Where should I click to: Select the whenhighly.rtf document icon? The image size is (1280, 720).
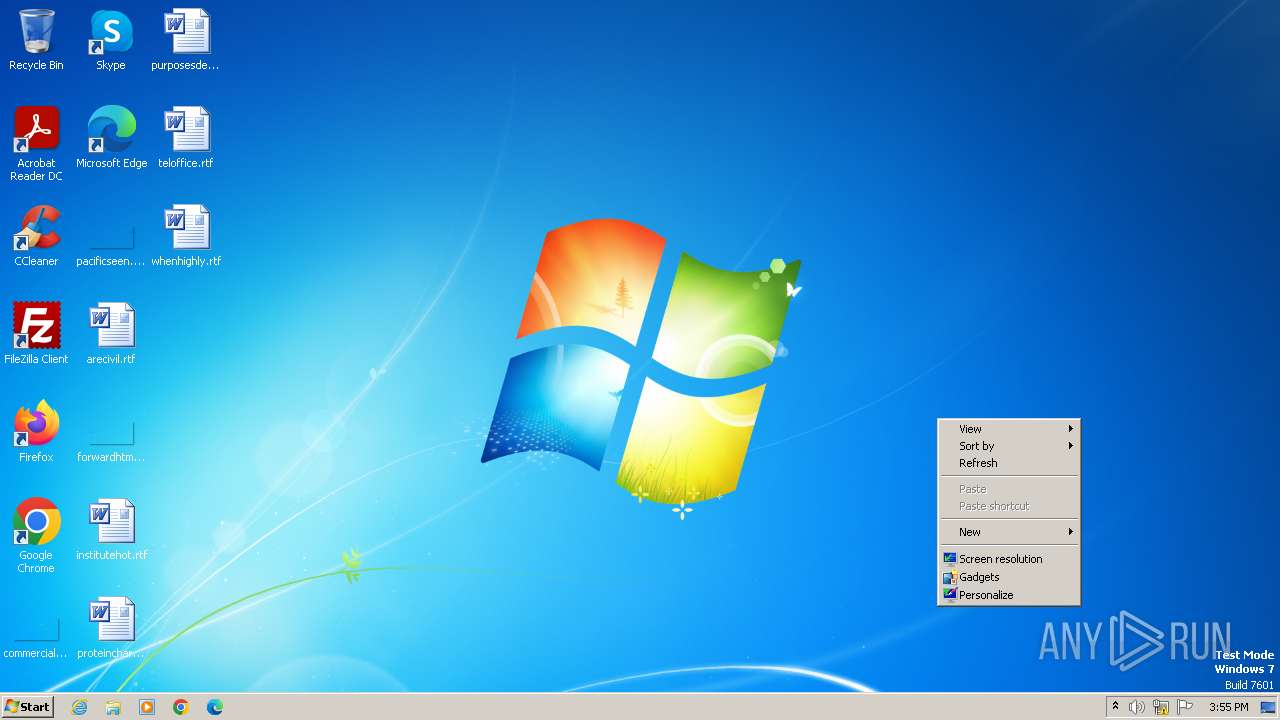point(186,236)
